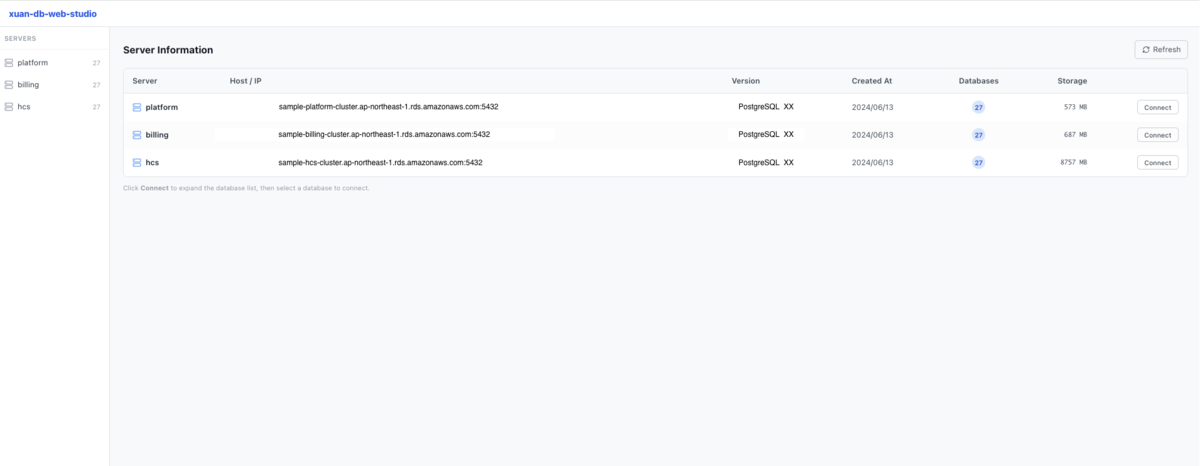The width and height of the screenshot is (1200, 466).
Task: Select billing server in the sidebar
Action: (x=54, y=85)
